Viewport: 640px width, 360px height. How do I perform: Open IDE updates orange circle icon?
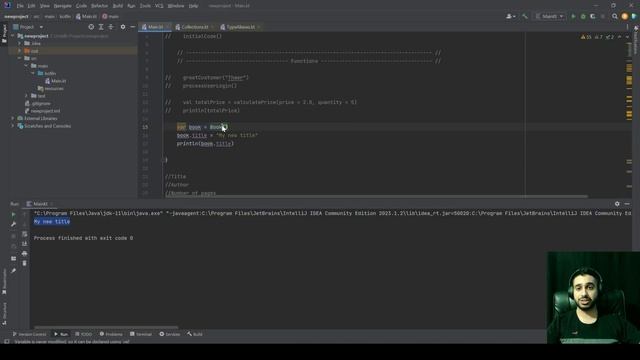(624, 16)
